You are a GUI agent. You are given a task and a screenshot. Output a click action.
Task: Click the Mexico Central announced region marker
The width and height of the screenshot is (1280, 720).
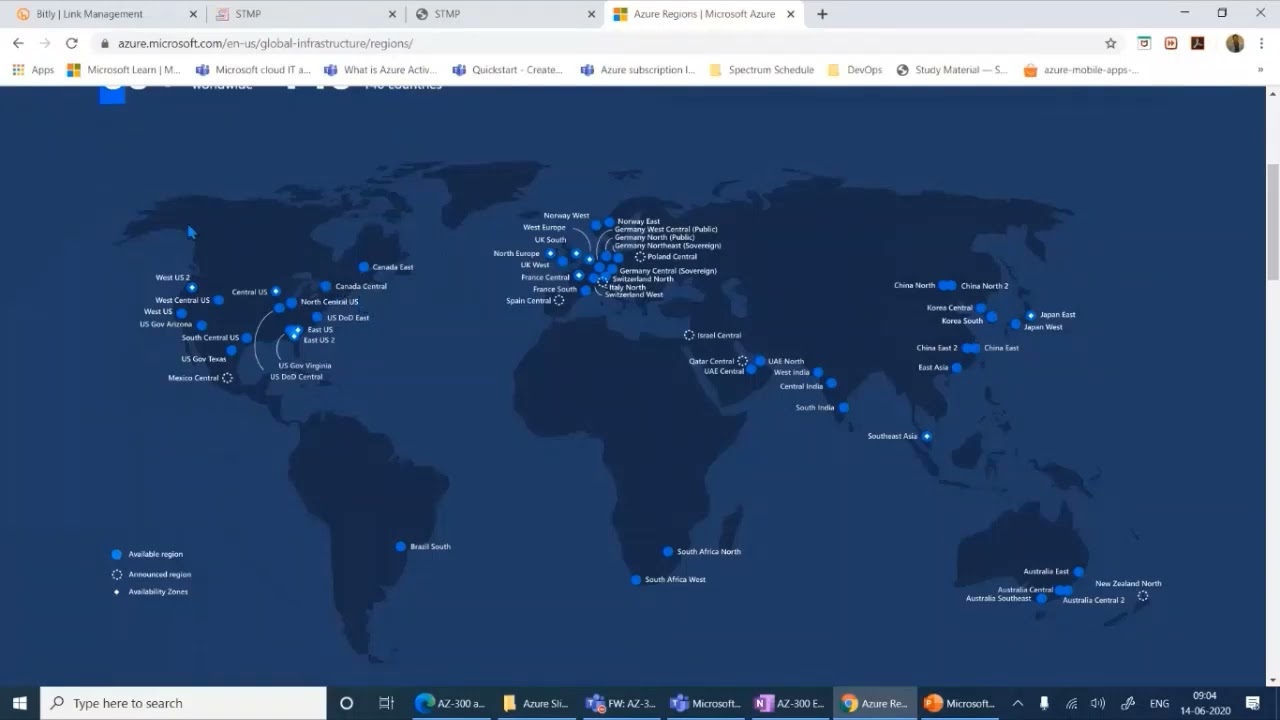(228, 378)
